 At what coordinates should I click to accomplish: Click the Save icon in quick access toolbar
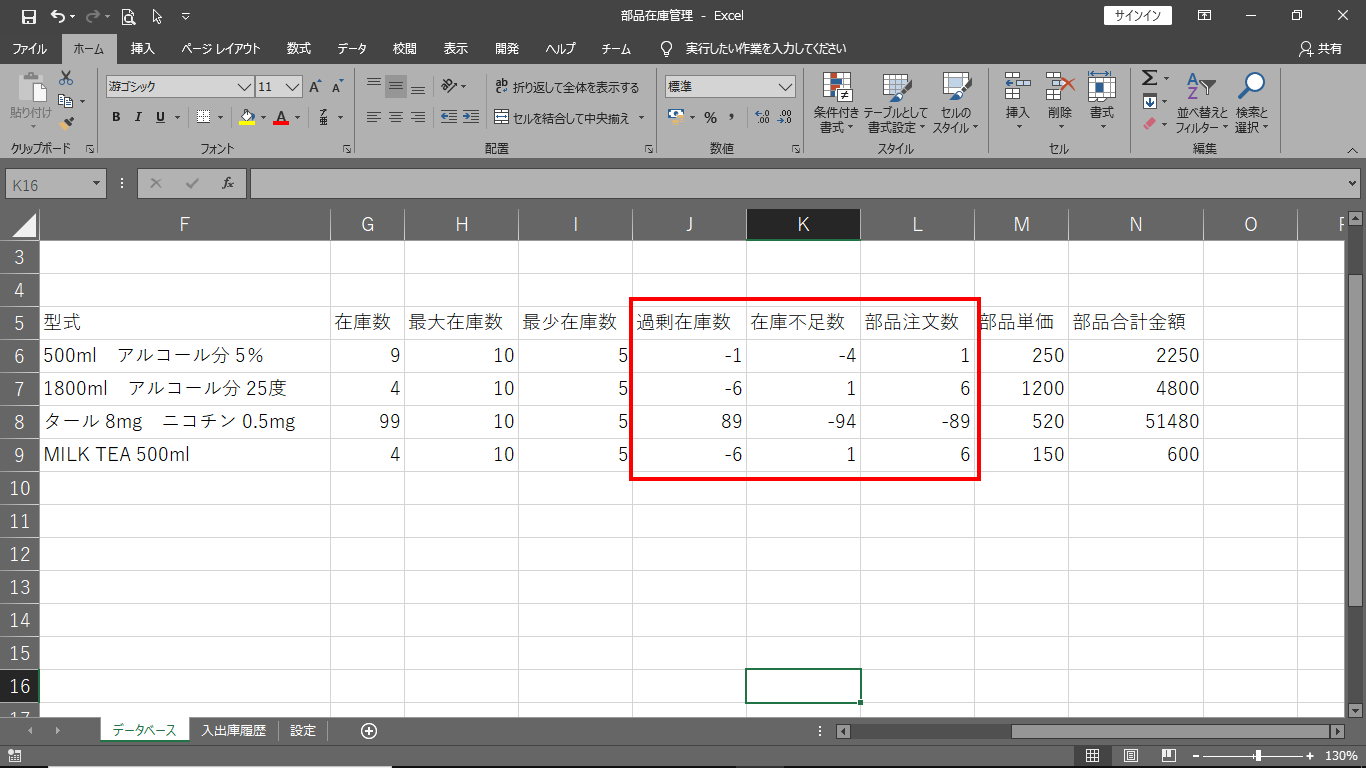tap(28, 16)
